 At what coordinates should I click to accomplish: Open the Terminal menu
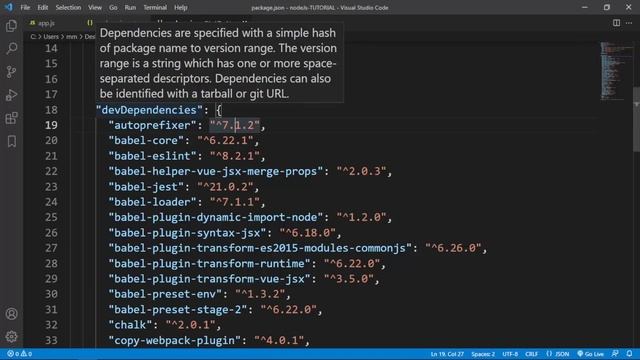pyautogui.click(x=155, y=7)
